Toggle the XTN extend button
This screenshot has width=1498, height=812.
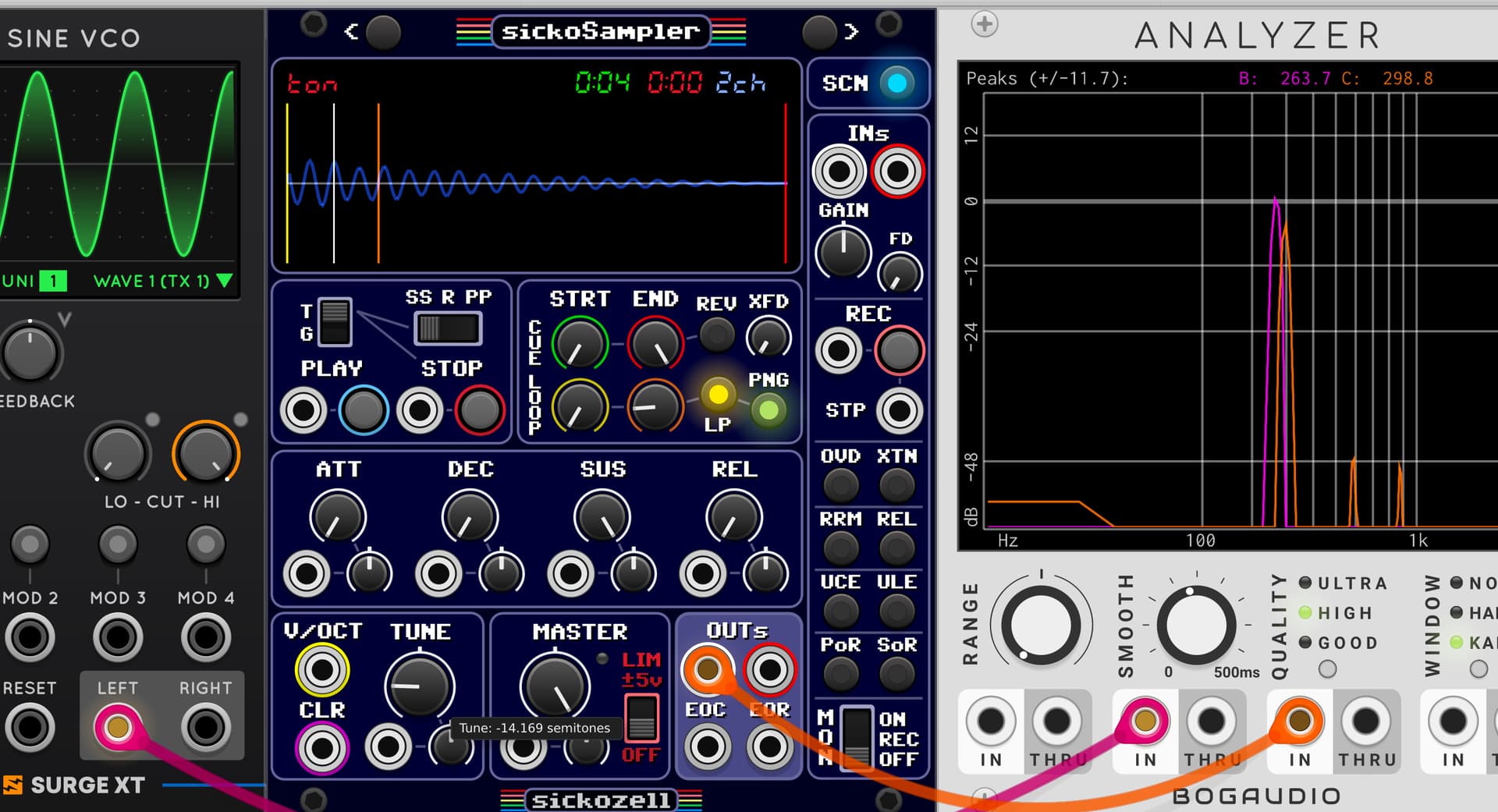click(896, 485)
